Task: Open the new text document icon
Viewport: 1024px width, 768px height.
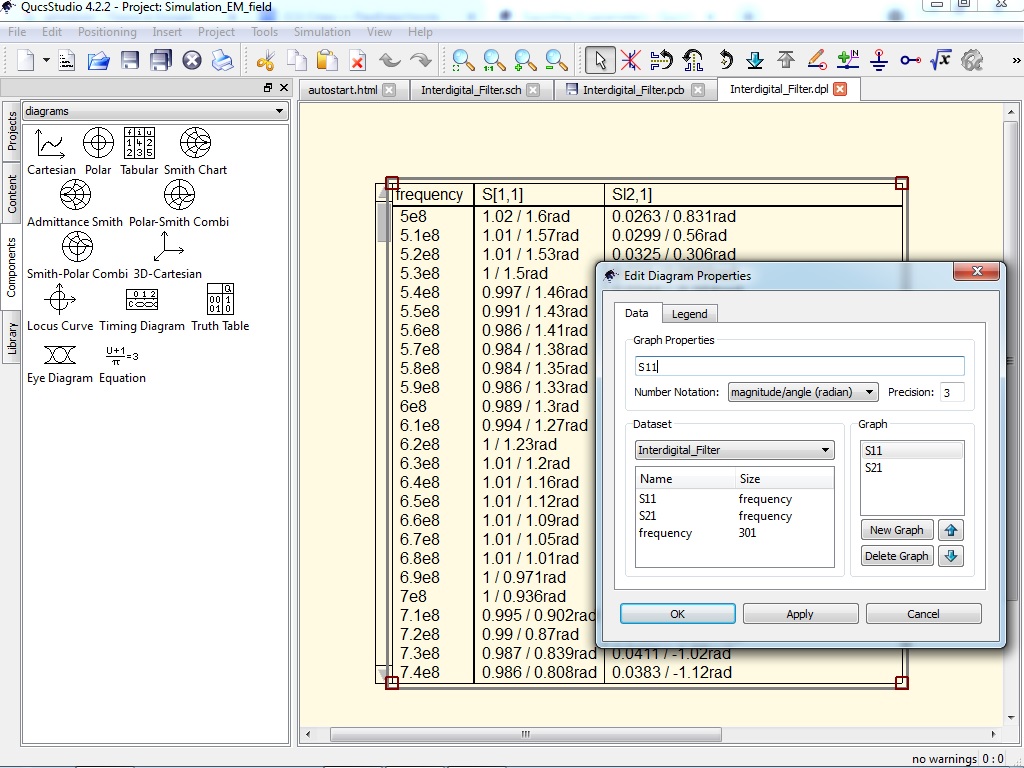Action: click(x=67, y=61)
